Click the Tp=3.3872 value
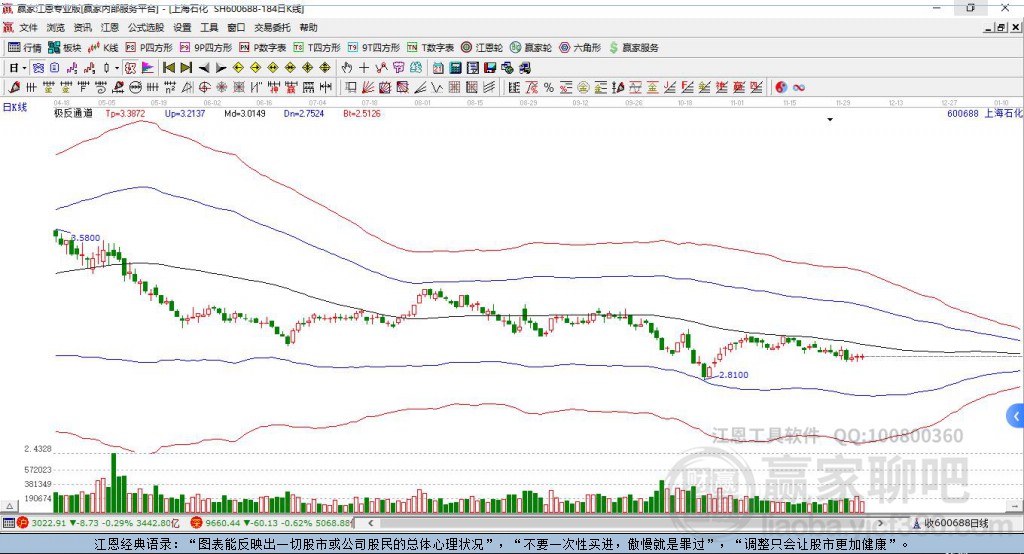This screenshot has height=554, width=1024. click(125, 113)
